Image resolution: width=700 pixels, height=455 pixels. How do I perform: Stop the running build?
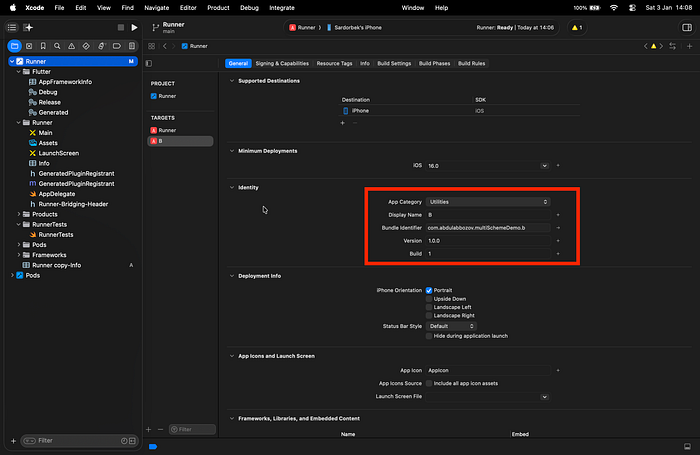(121, 28)
